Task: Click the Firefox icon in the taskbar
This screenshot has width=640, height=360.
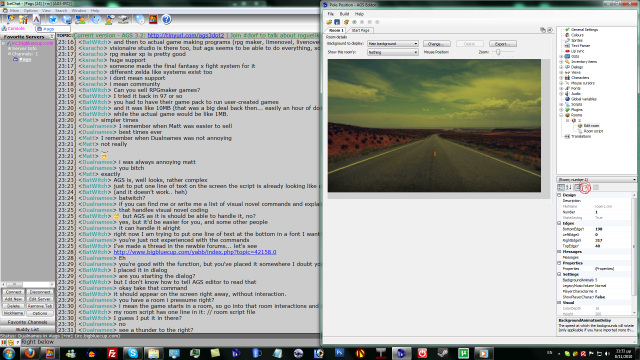Action: pos(30,353)
